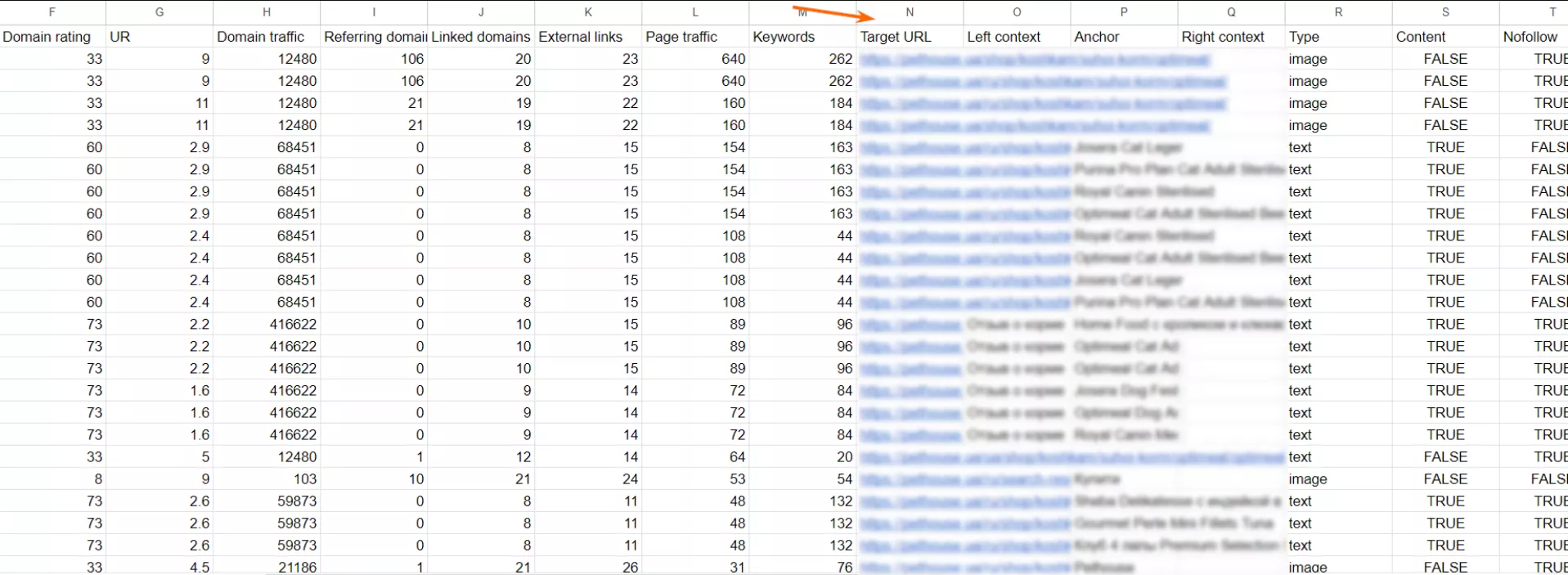Select the External links cell containing 24
Screen dimensions: 1568x575
click(x=588, y=479)
